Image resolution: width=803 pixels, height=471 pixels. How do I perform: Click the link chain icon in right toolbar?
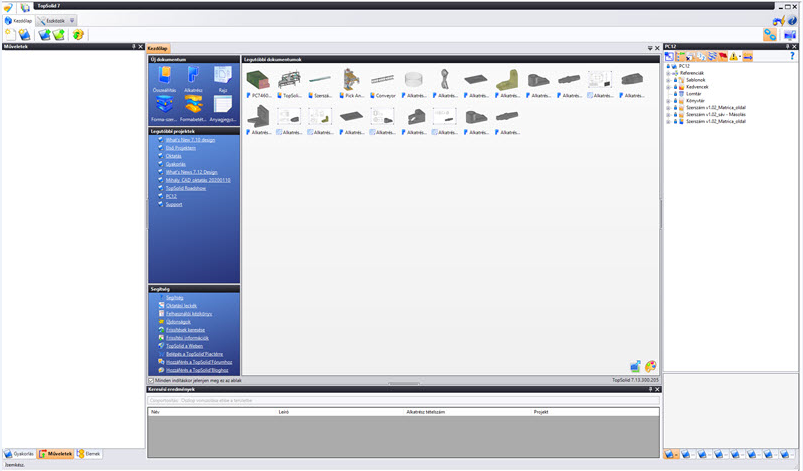pos(770,35)
